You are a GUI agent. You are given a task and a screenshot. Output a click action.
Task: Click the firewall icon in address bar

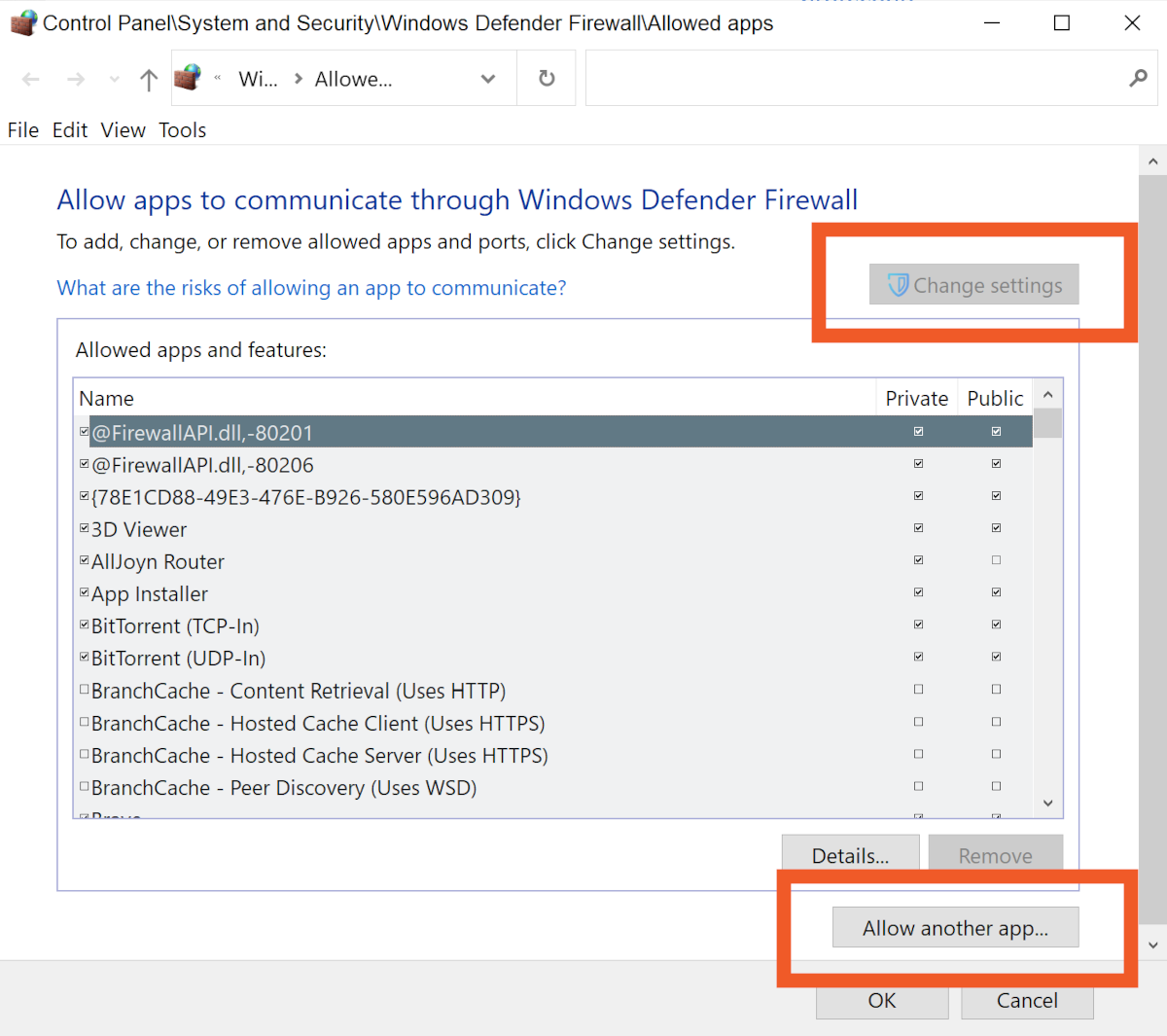[x=189, y=78]
